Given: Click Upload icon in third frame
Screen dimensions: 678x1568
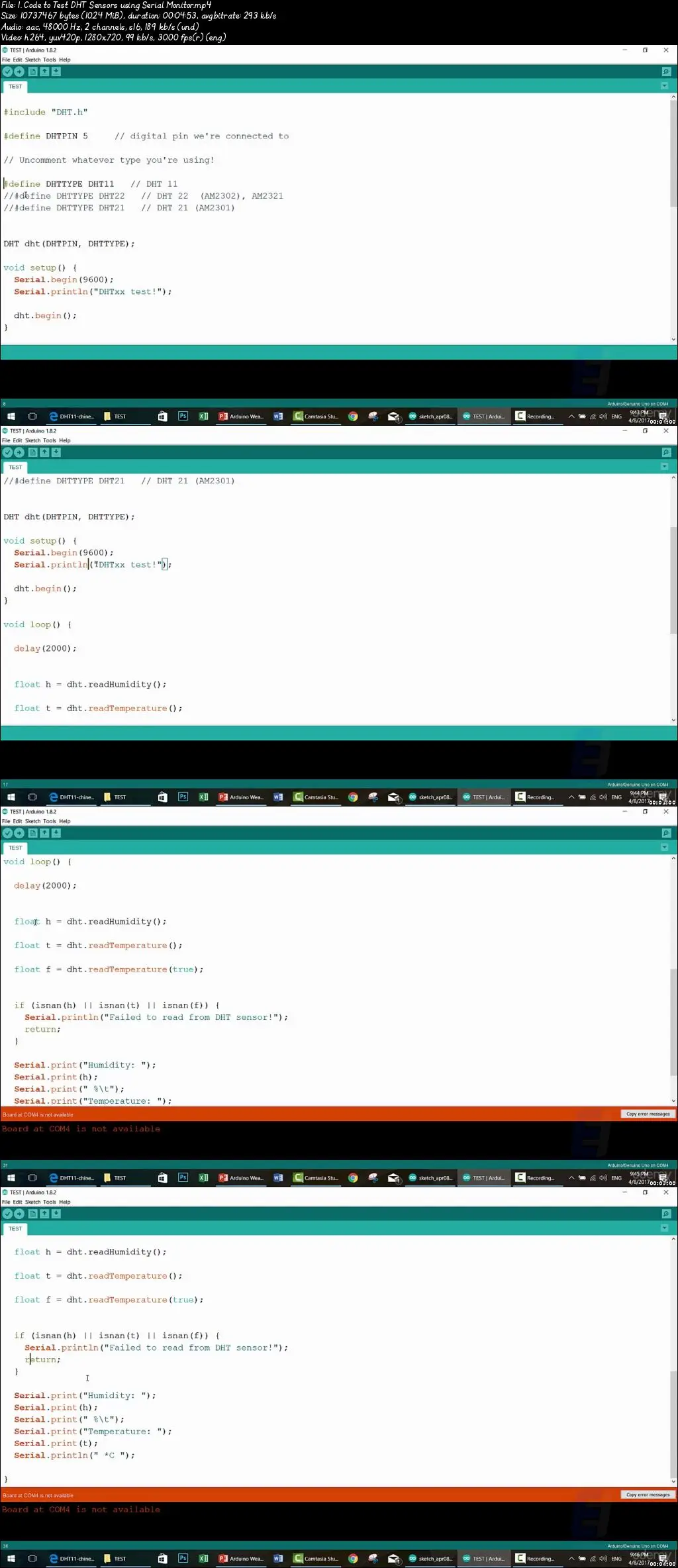Looking at the screenshot, I should [x=19, y=833].
